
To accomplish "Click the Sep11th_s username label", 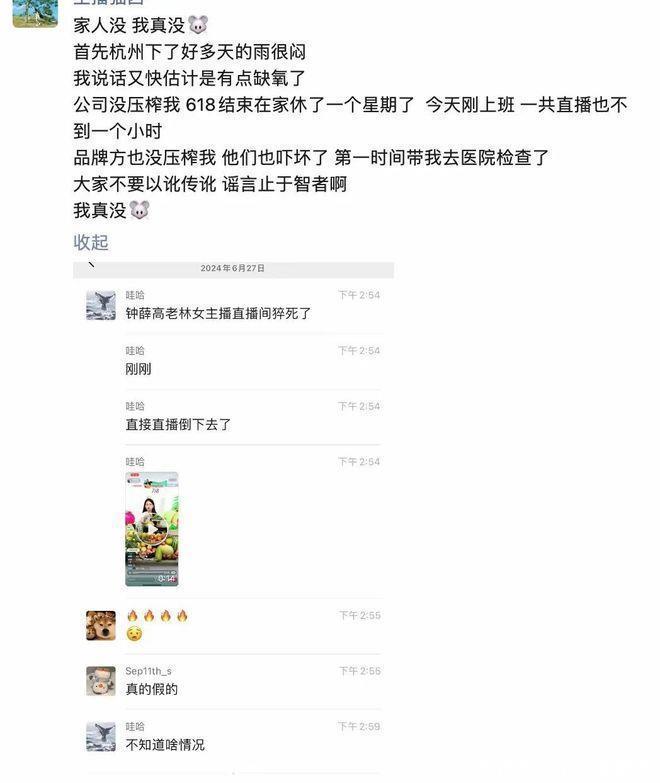I will 148,671.
